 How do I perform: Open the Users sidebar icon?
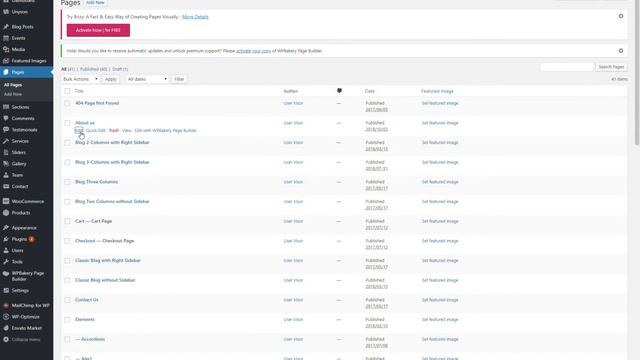point(6,250)
